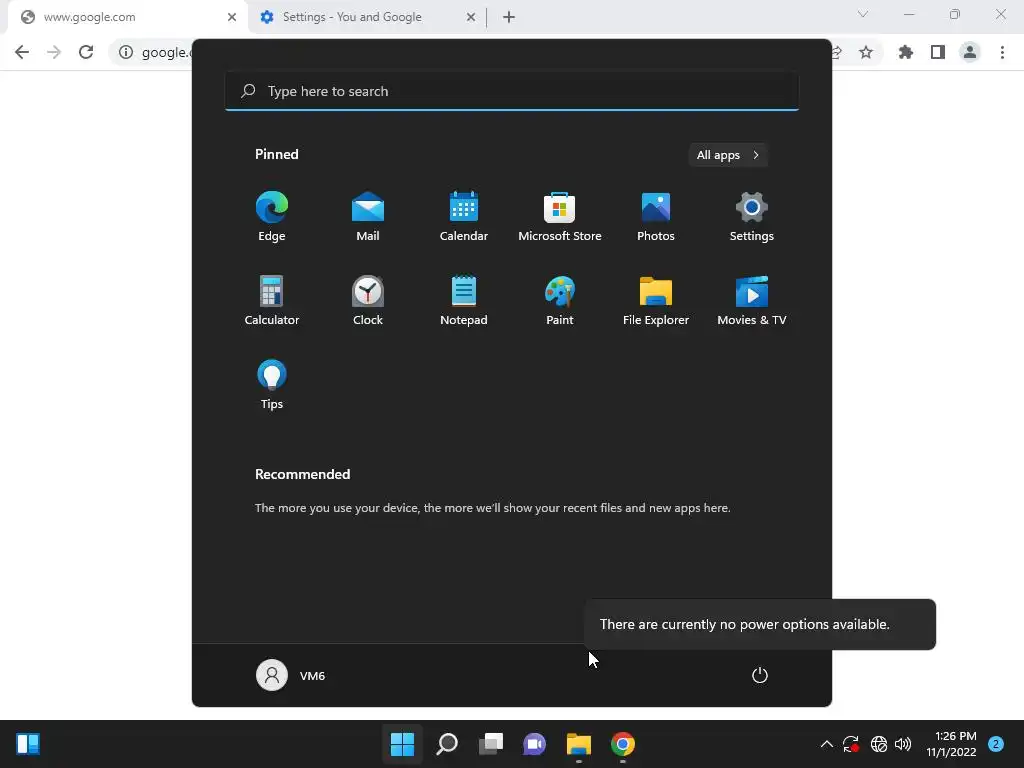Open the Calendar app
This screenshot has height=768, width=1024.
click(464, 217)
